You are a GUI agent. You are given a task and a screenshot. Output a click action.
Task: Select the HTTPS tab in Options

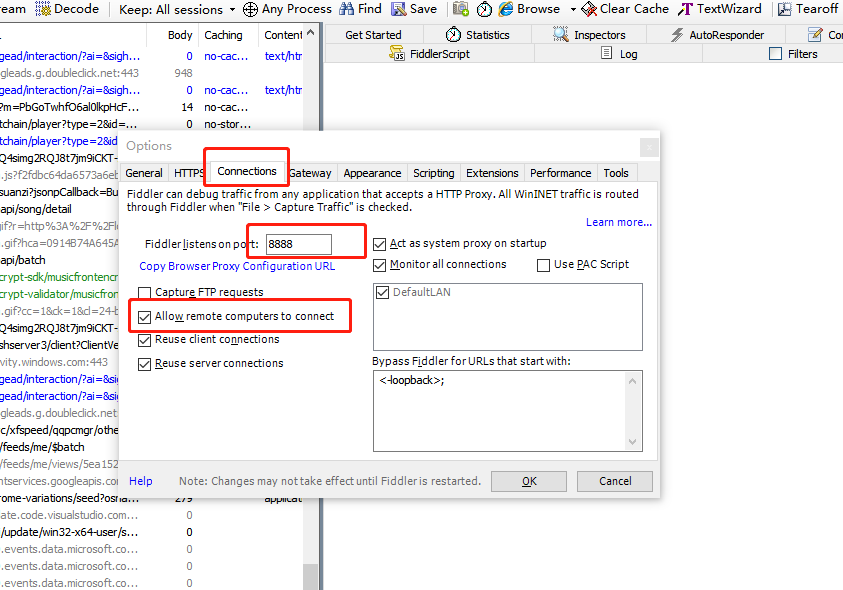[x=188, y=173]
